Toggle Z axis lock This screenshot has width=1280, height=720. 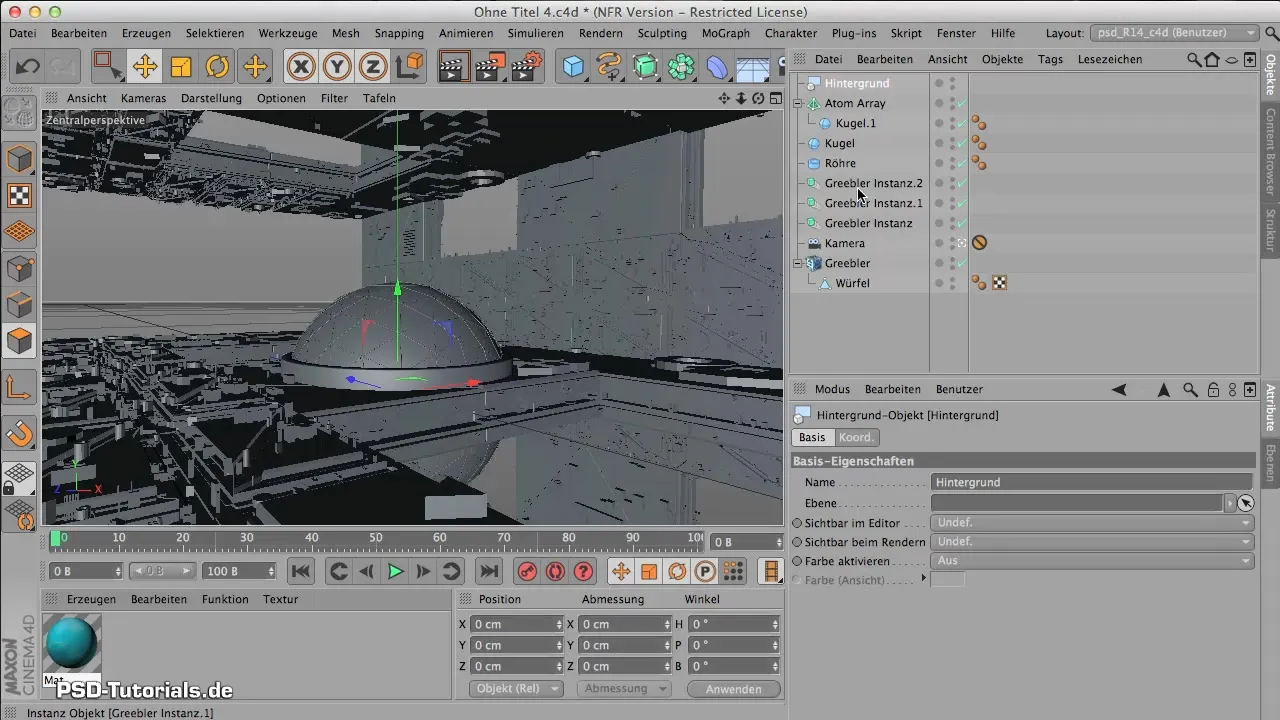coord(373,67)
